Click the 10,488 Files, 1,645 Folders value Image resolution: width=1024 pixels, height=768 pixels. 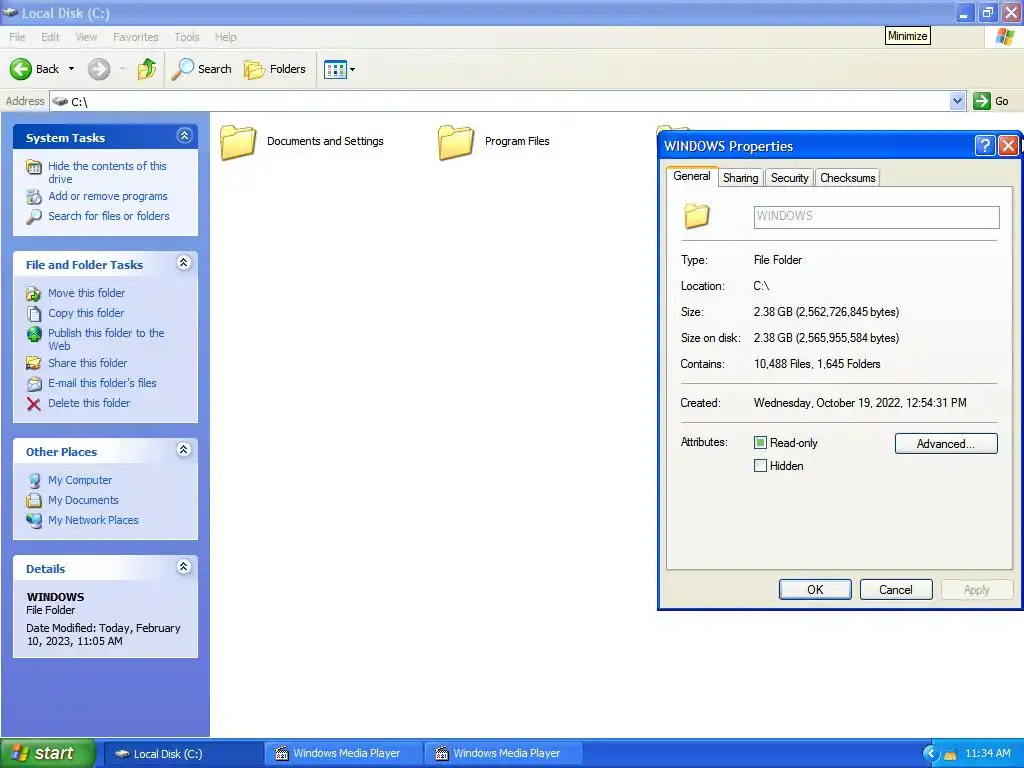coord(817,364)
